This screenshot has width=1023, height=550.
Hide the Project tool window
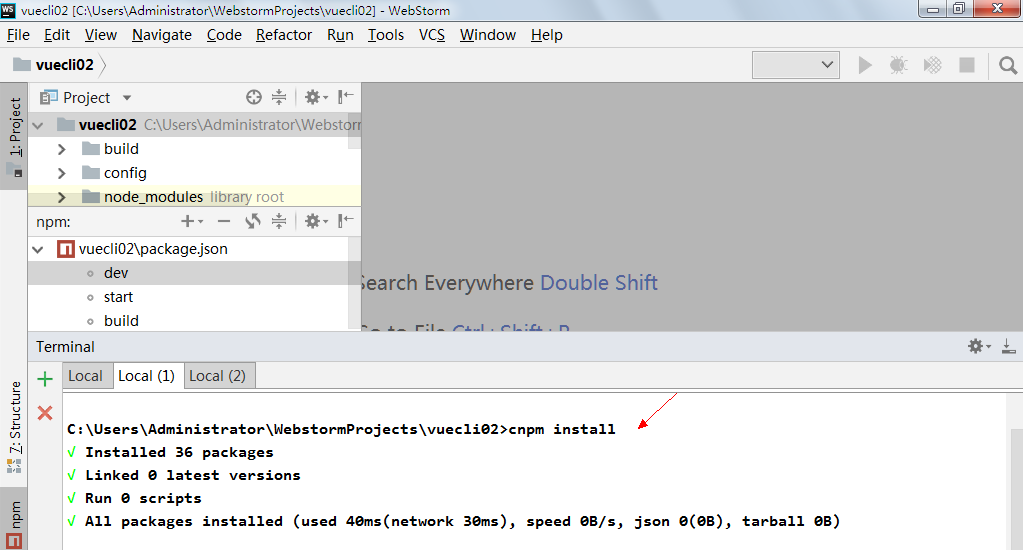pyautogui.click(x=346, y=97)
